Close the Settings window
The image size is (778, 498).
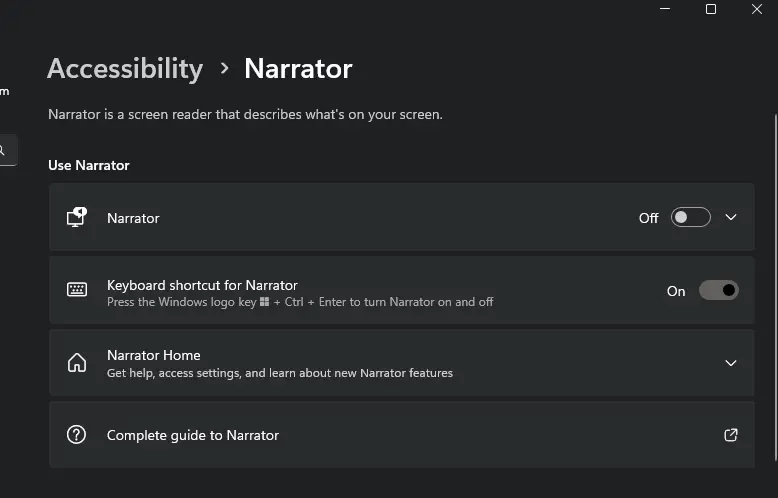click(x=757, y=9)
